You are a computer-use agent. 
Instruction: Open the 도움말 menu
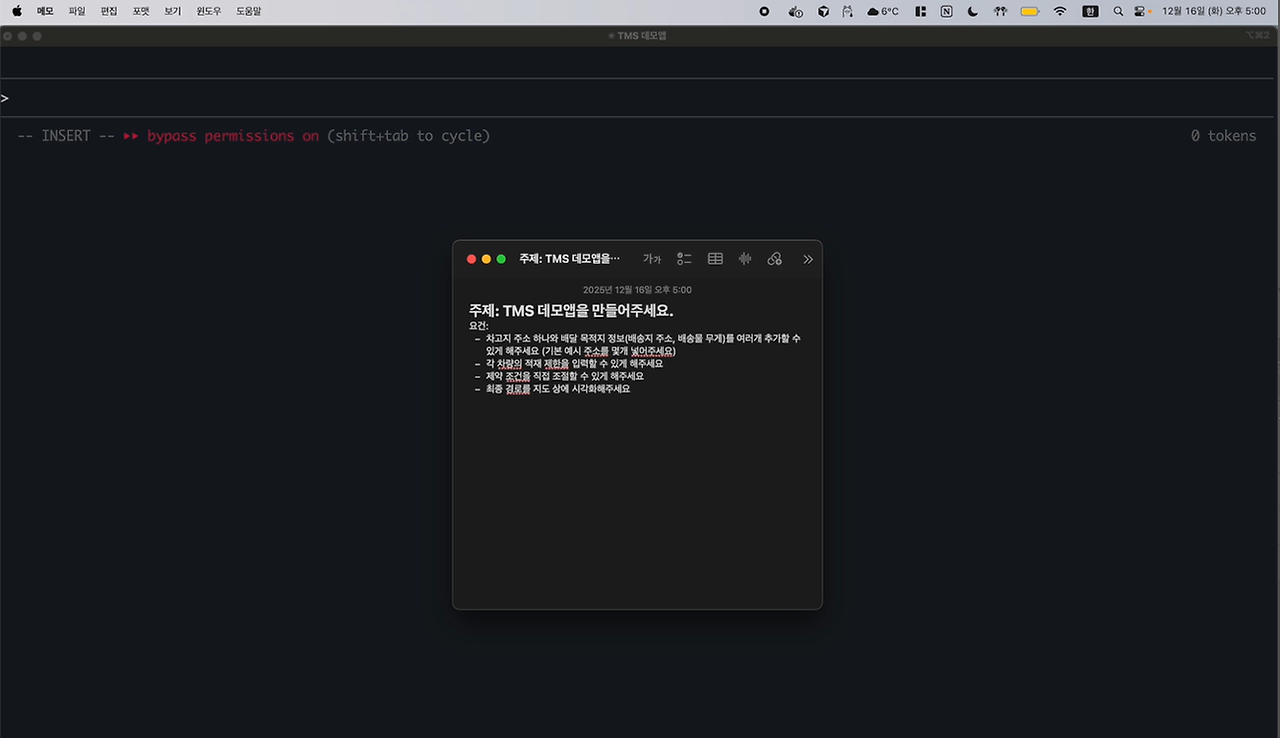pos(249,11)
